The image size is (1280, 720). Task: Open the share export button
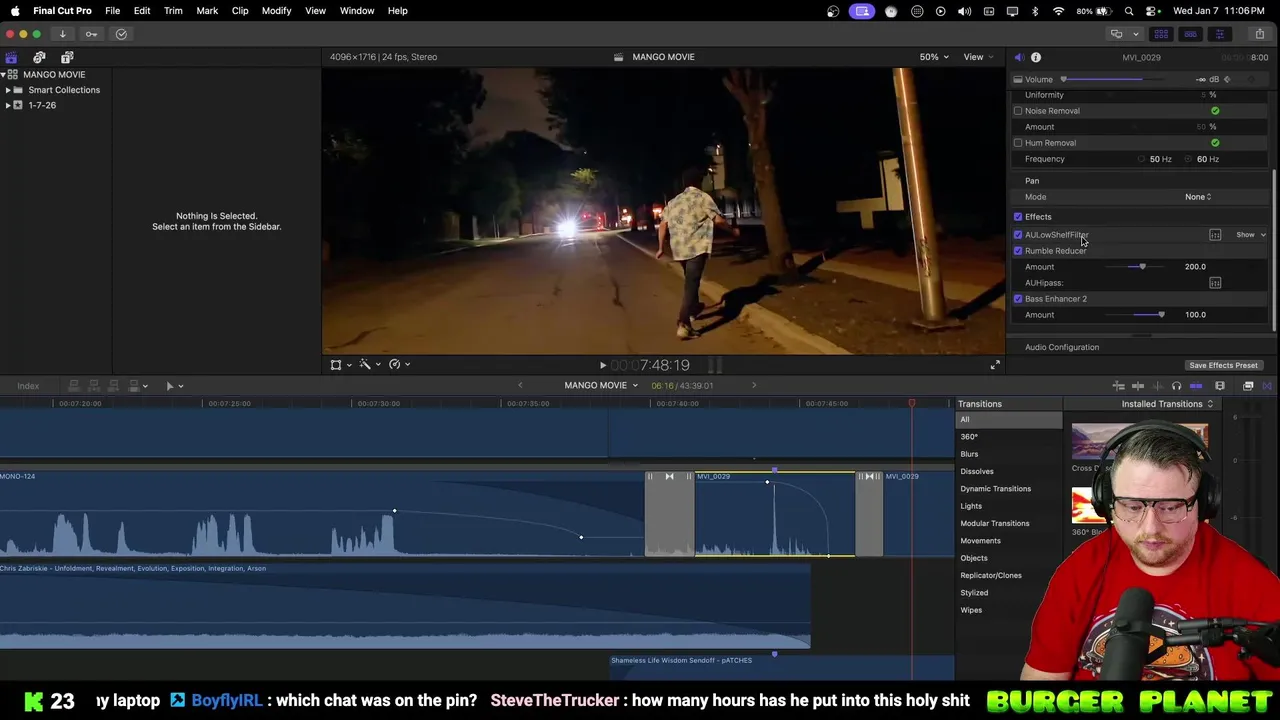tap(1261, 34)
